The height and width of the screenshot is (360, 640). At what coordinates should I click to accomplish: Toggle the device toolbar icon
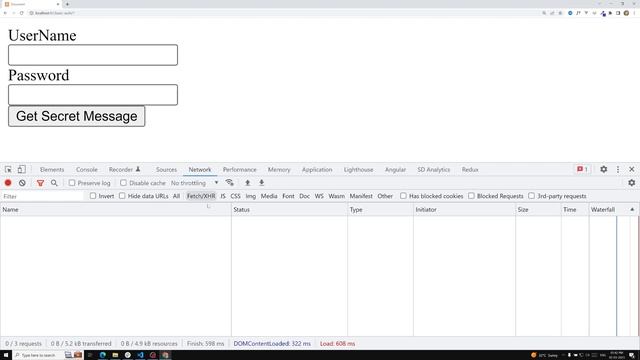point(21,169)
